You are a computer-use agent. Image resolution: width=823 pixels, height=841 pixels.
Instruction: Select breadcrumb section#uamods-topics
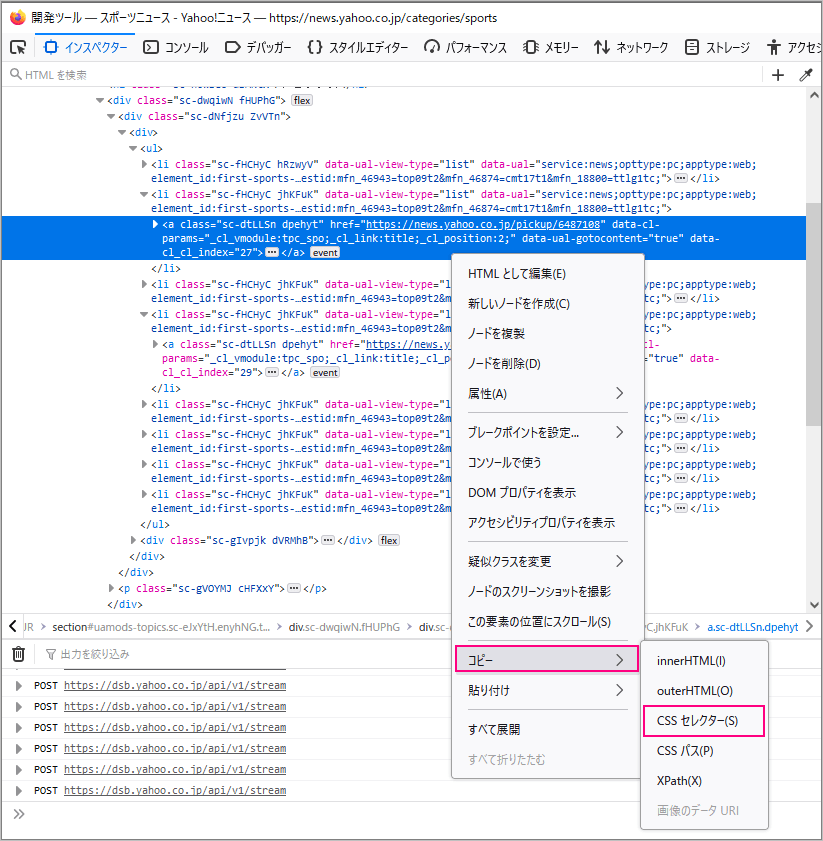[x=161, y=627]
